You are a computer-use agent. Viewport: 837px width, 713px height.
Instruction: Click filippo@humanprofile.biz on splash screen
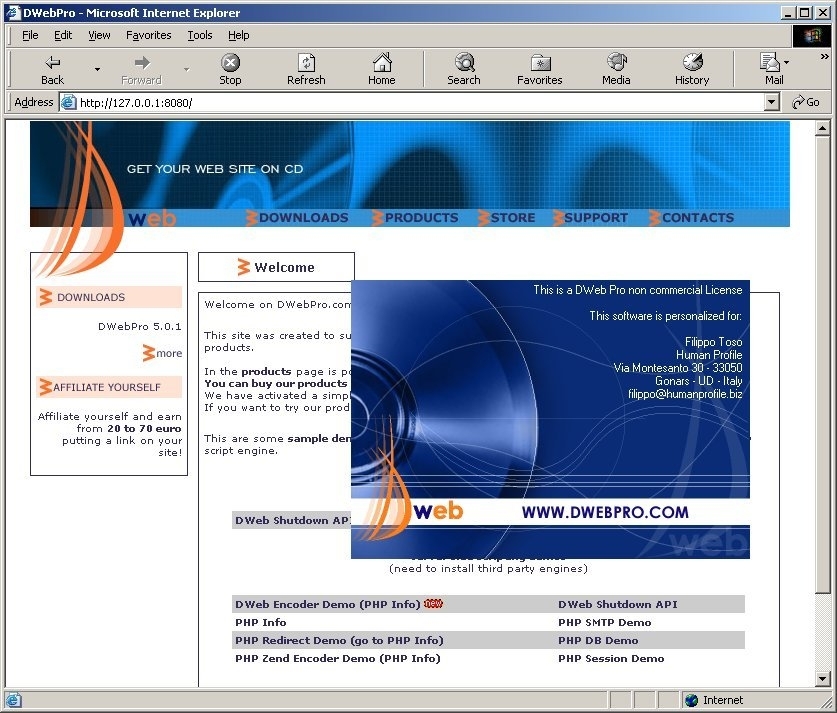point(685,394)
